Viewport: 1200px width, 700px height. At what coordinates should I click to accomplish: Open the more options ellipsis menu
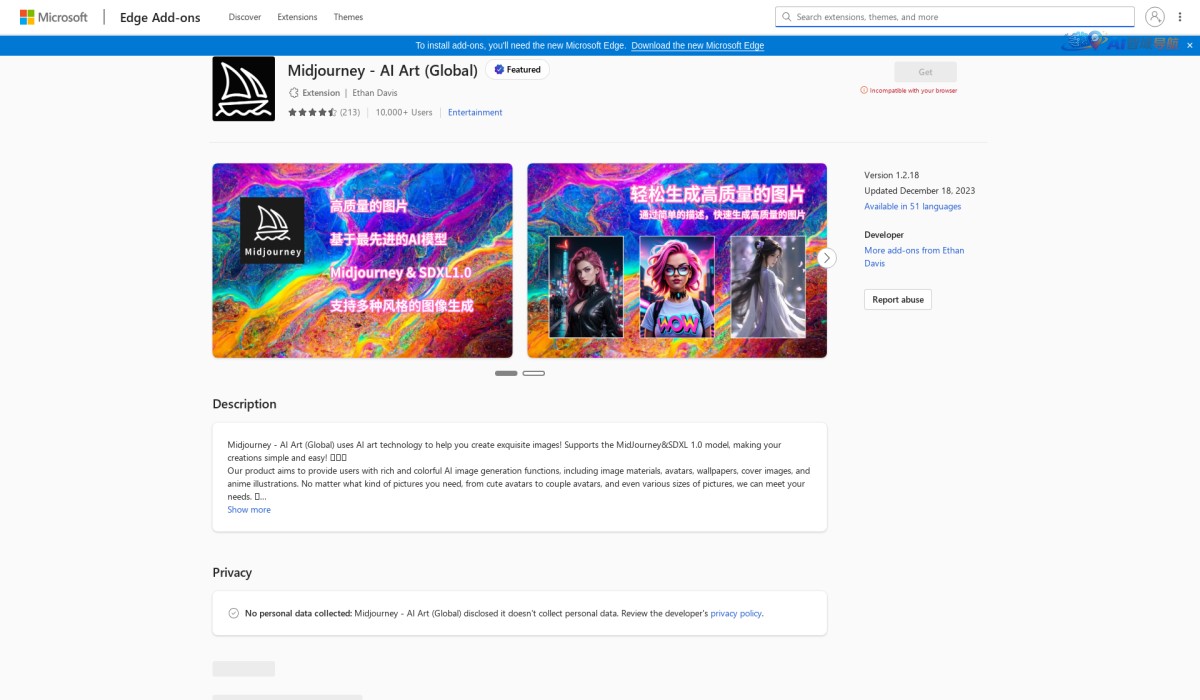point(1180,16)
